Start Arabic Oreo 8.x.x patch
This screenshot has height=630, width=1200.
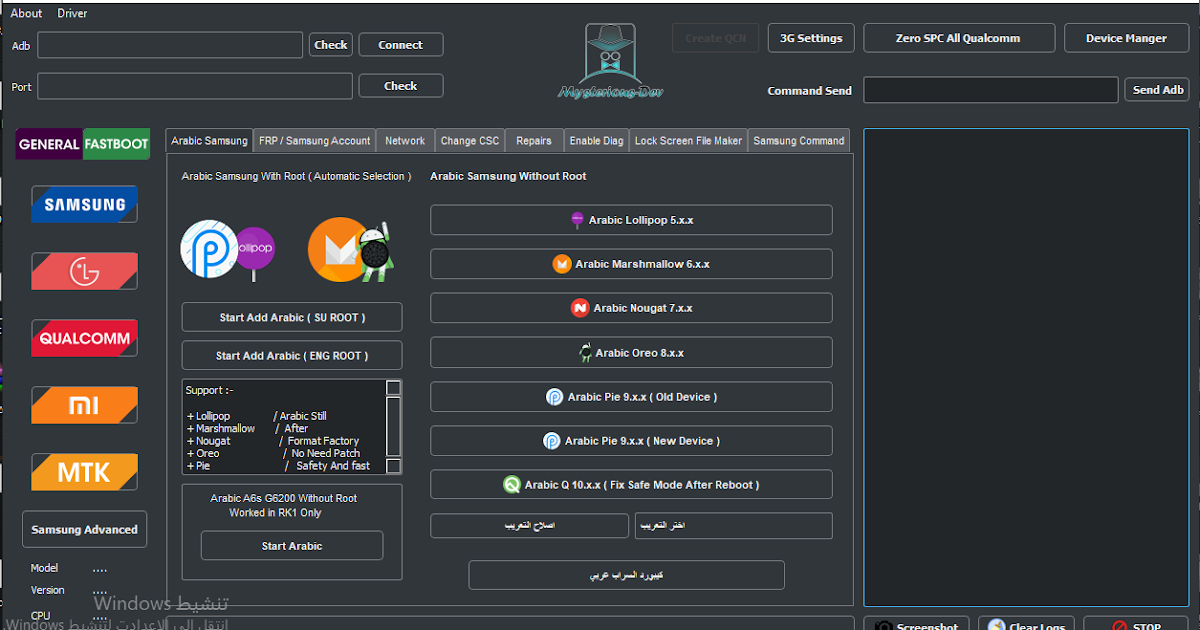[x=631, y=353]
